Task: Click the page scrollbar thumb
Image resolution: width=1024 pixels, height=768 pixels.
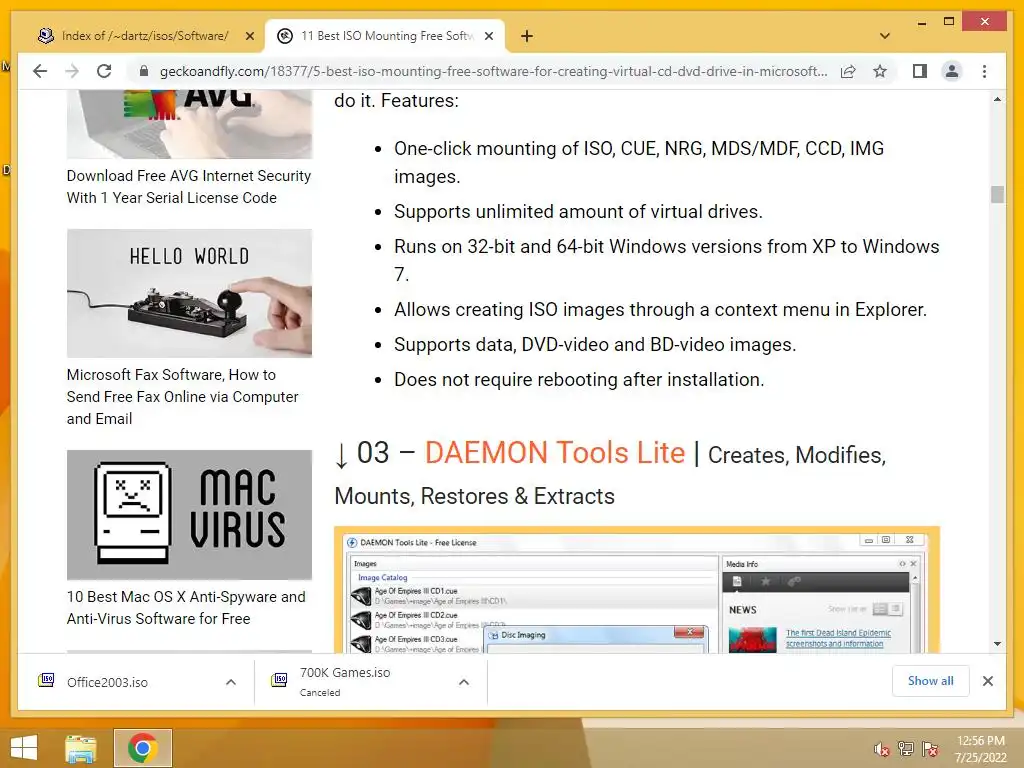Action: [997, 195]
